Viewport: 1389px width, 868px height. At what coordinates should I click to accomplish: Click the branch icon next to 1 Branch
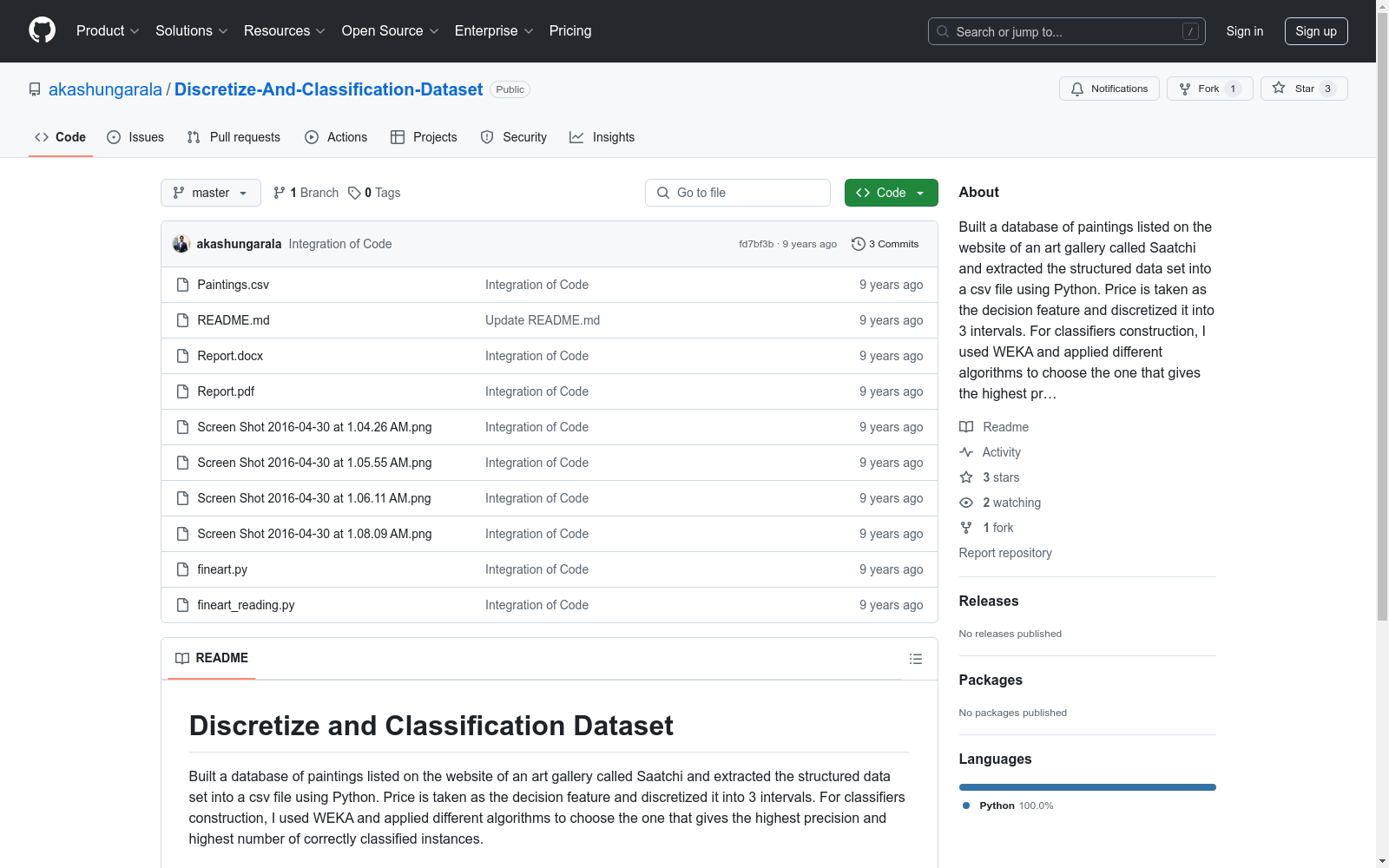[280, 193]
